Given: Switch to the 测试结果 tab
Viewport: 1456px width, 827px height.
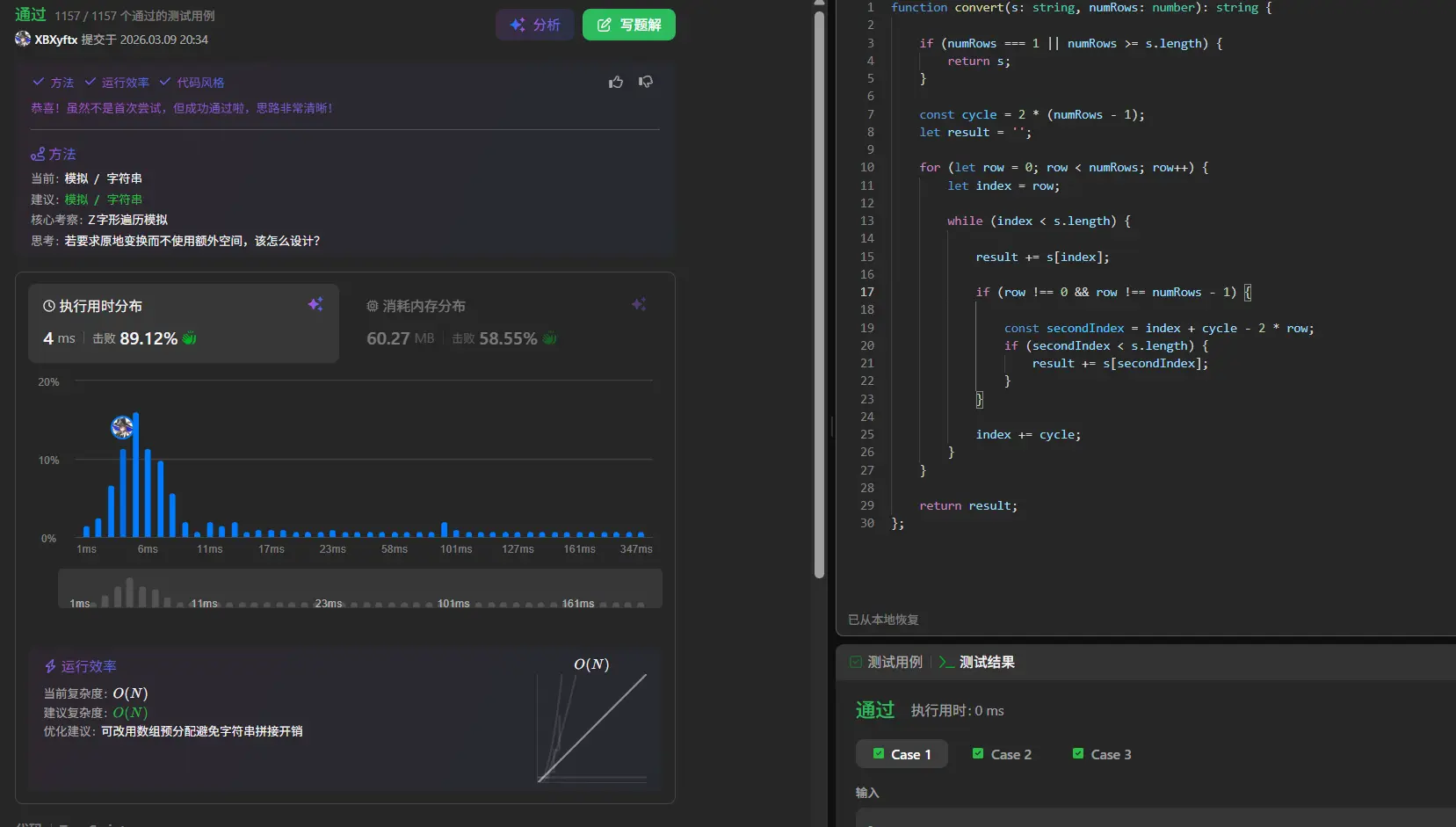Looking at the screenshot, I should (x=977, y=662).
